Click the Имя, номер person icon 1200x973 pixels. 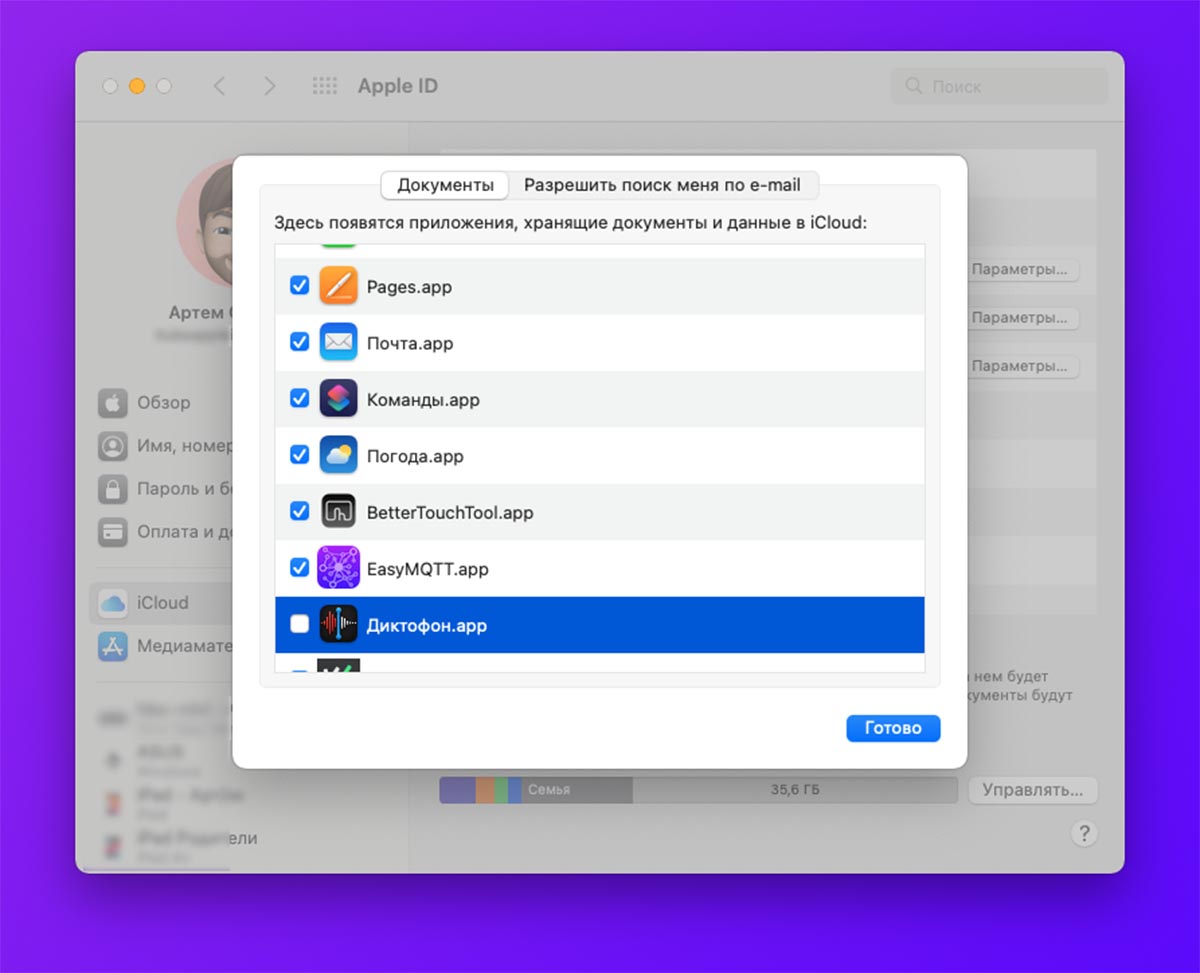click(x=113, y=446)
